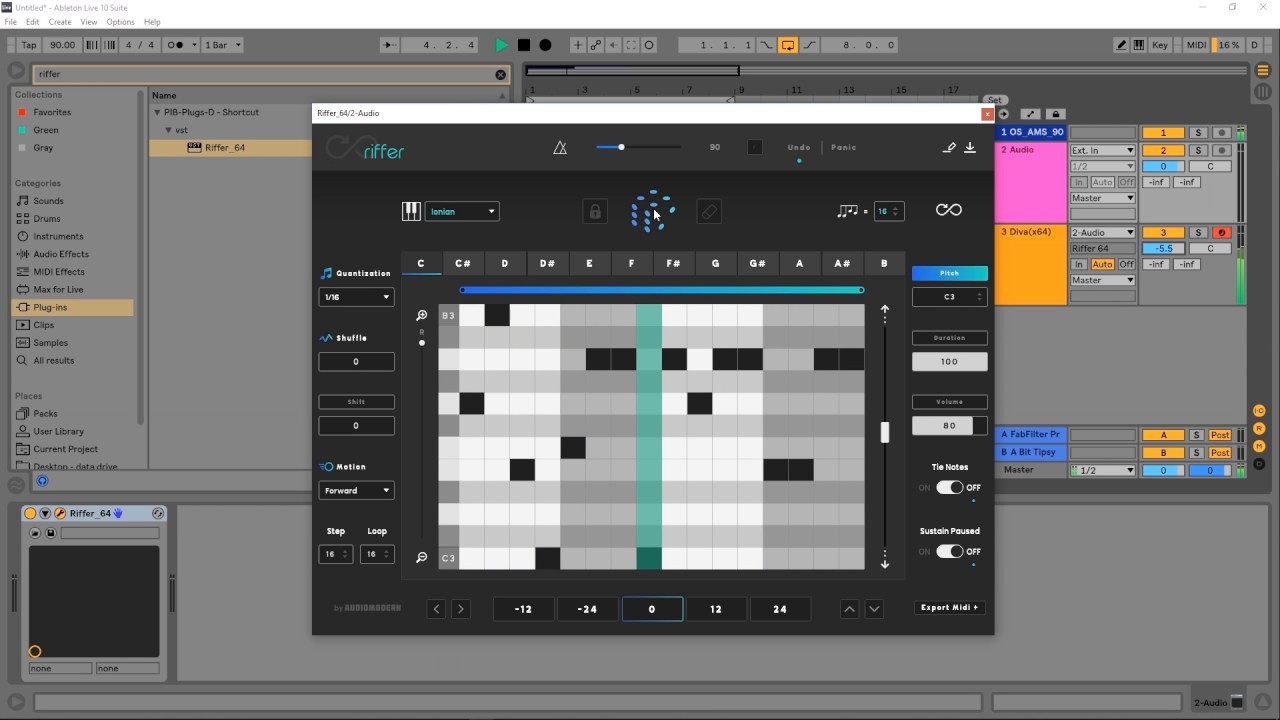This screenshot has height=720, width=1280.
Task: Click the Riffer metronome icon
Action: pyautogui.click(x=560, y=148)
